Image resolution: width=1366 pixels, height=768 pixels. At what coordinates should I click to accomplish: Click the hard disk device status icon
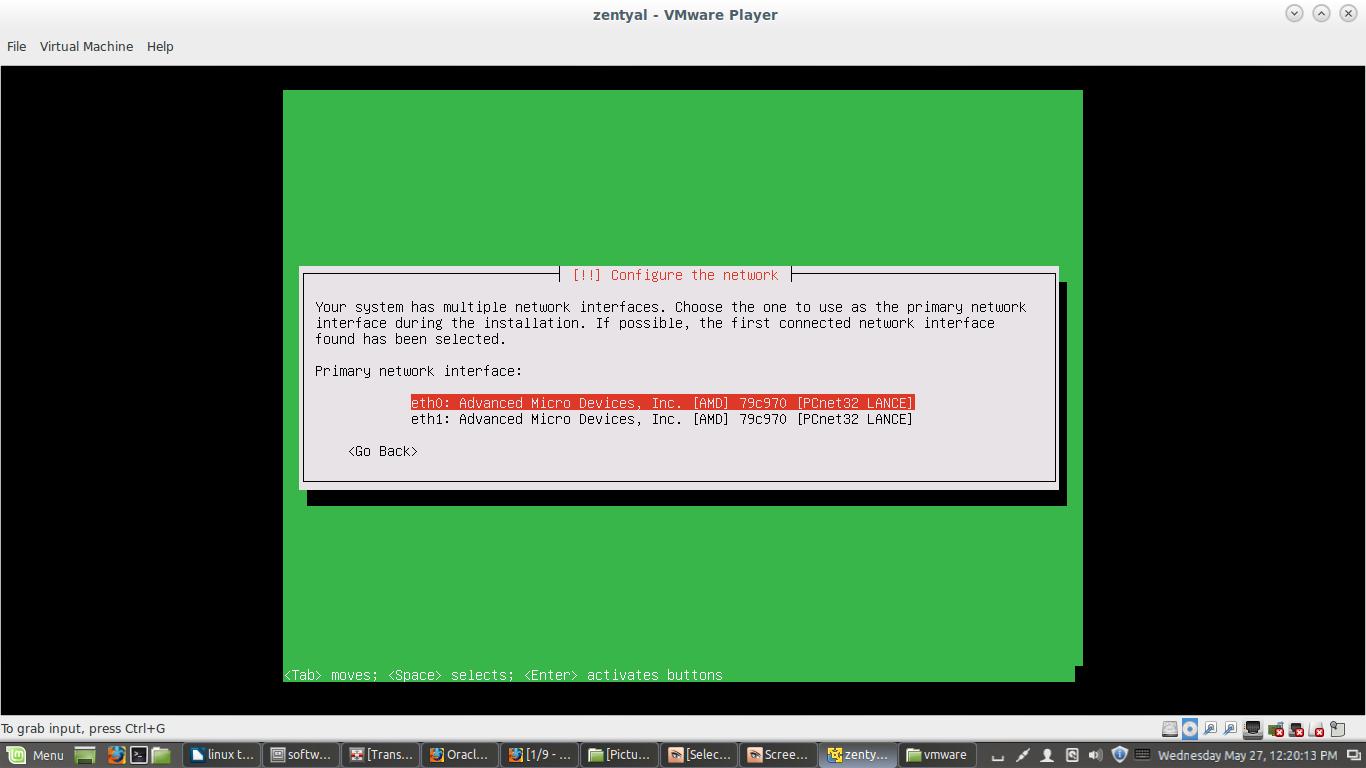pyautogui.click(x=1169, y=729)
